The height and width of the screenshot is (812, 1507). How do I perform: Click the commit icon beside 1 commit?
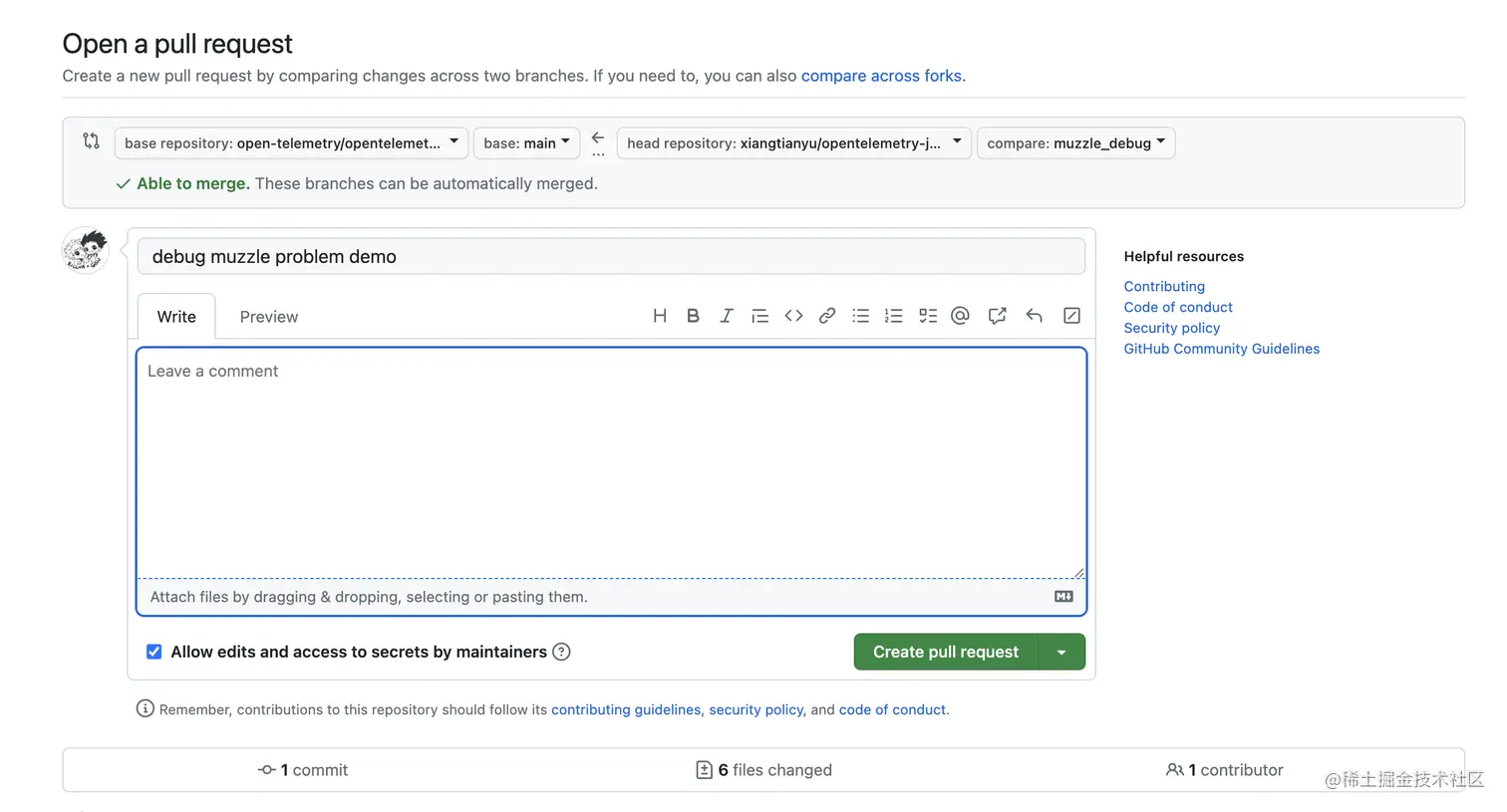pos(267,770)
